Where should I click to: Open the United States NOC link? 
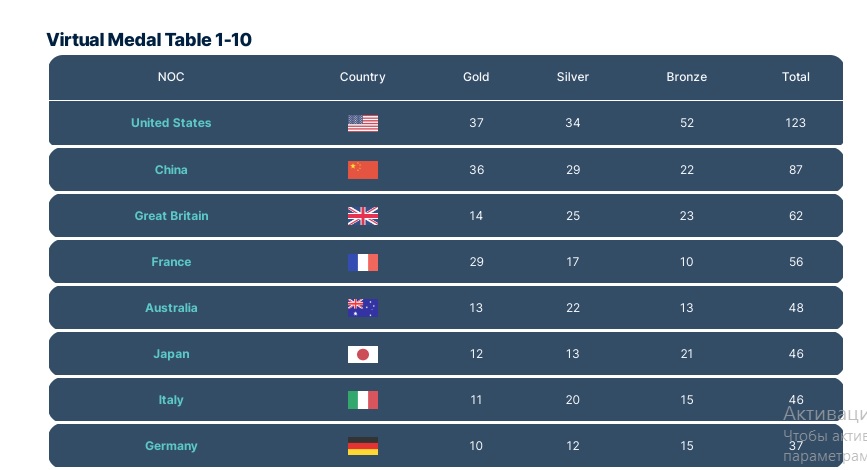[171, 123]
